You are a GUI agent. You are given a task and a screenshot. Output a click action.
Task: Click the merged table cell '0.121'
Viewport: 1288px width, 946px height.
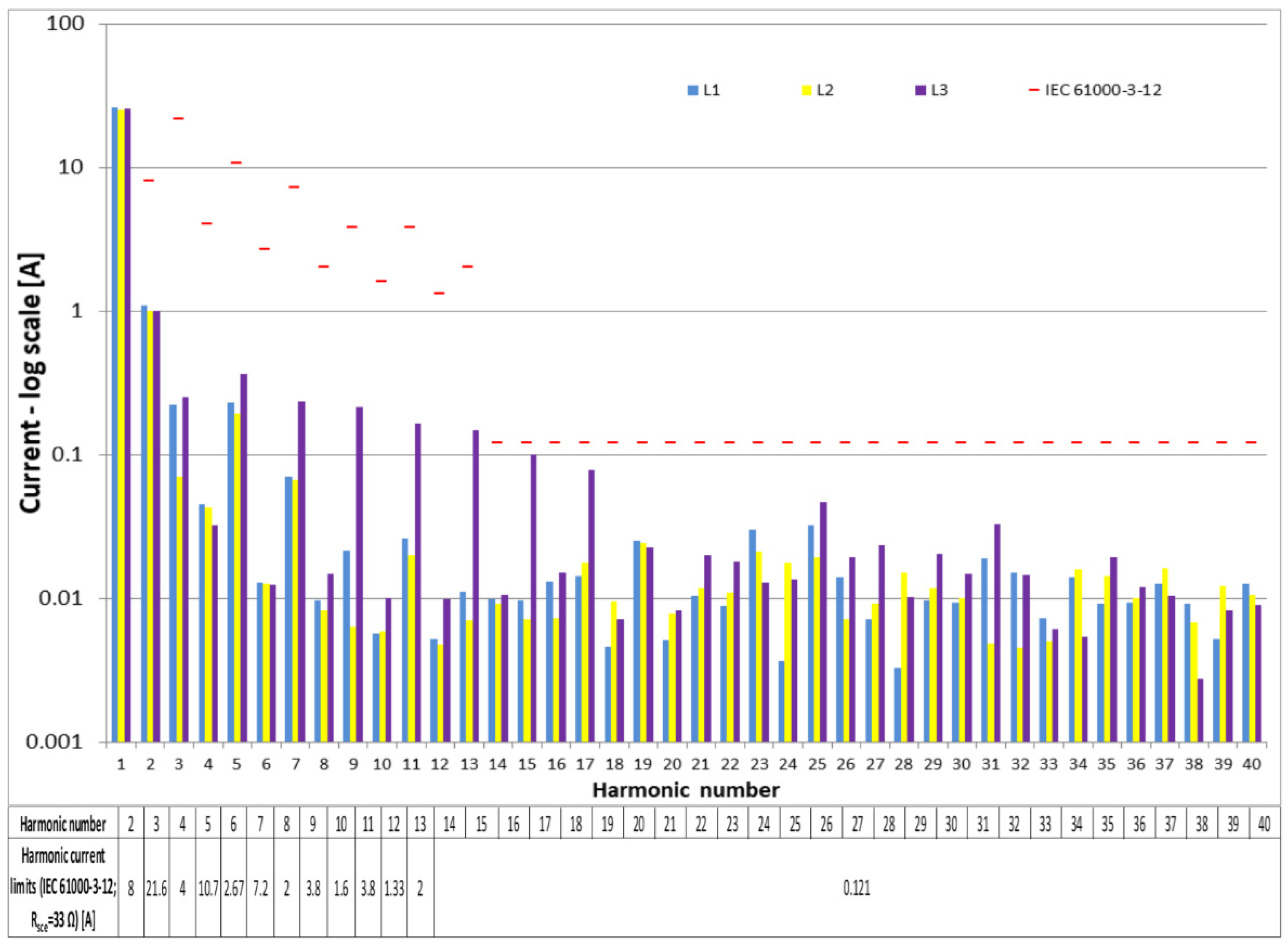(x=857, y=888)
